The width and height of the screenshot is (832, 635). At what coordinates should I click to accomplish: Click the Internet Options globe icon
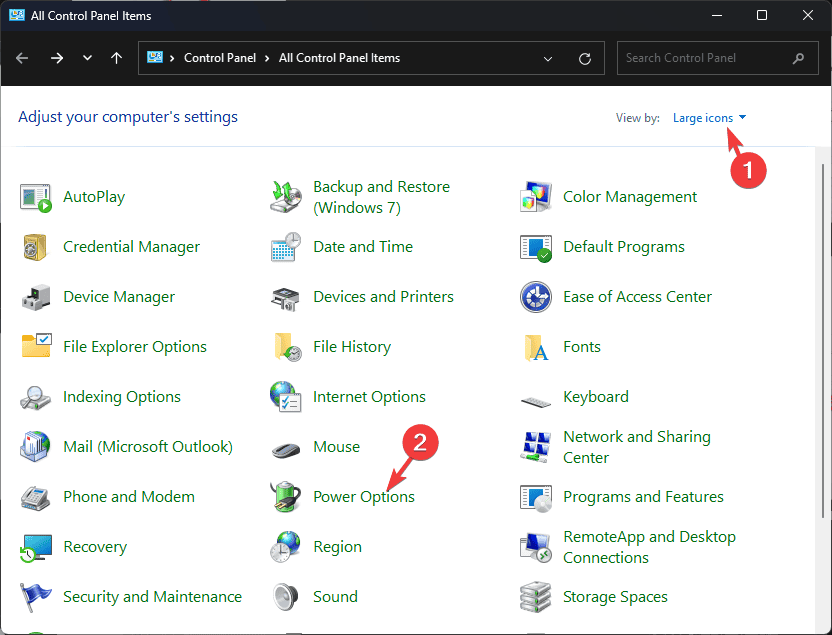coord(285,397)
